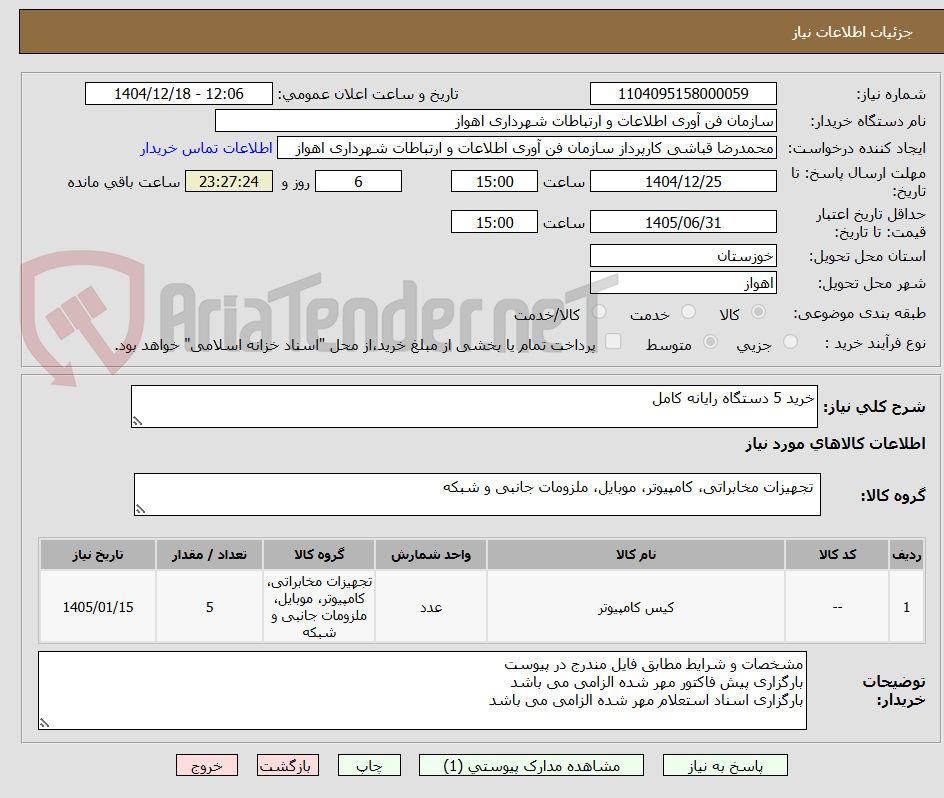Click the buyer notes text area
Screen dimensions: 944x798
point(422,690)
